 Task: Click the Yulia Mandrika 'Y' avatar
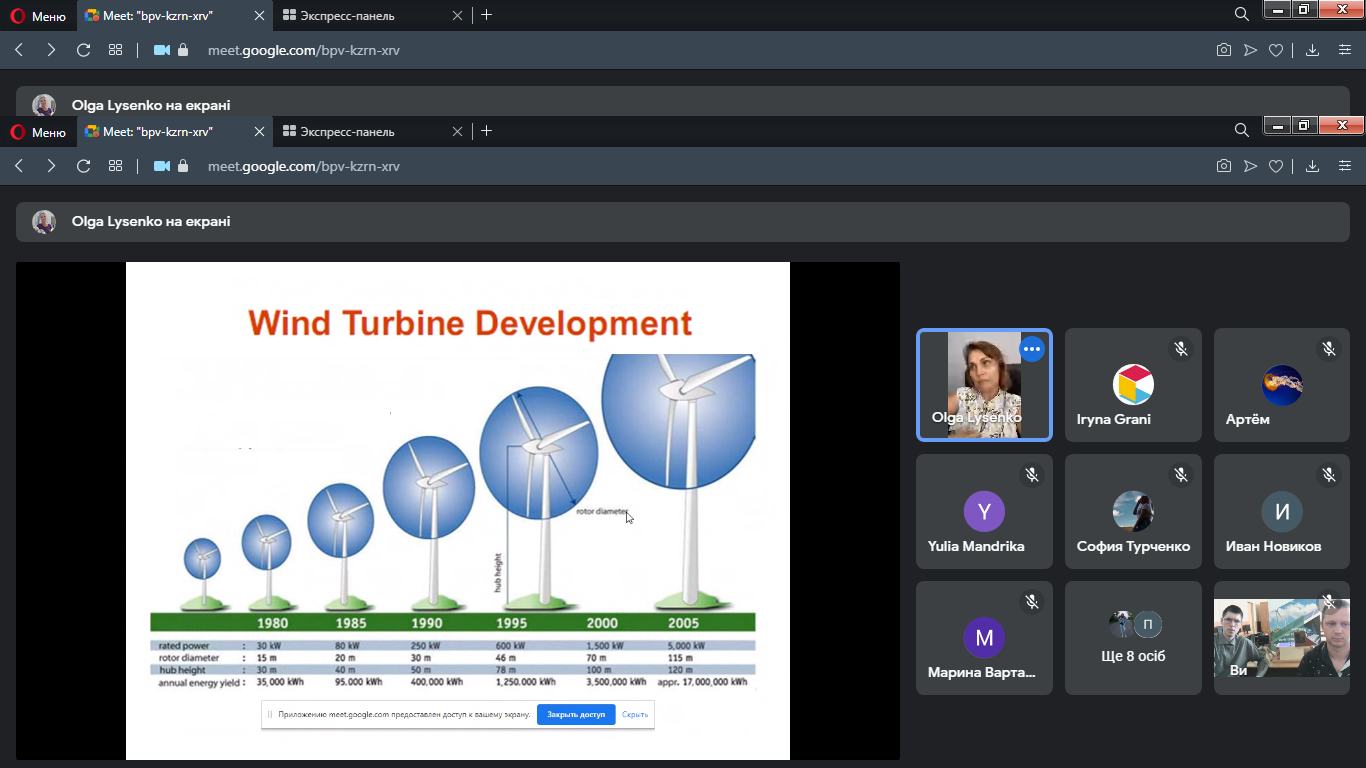(983, 512)
